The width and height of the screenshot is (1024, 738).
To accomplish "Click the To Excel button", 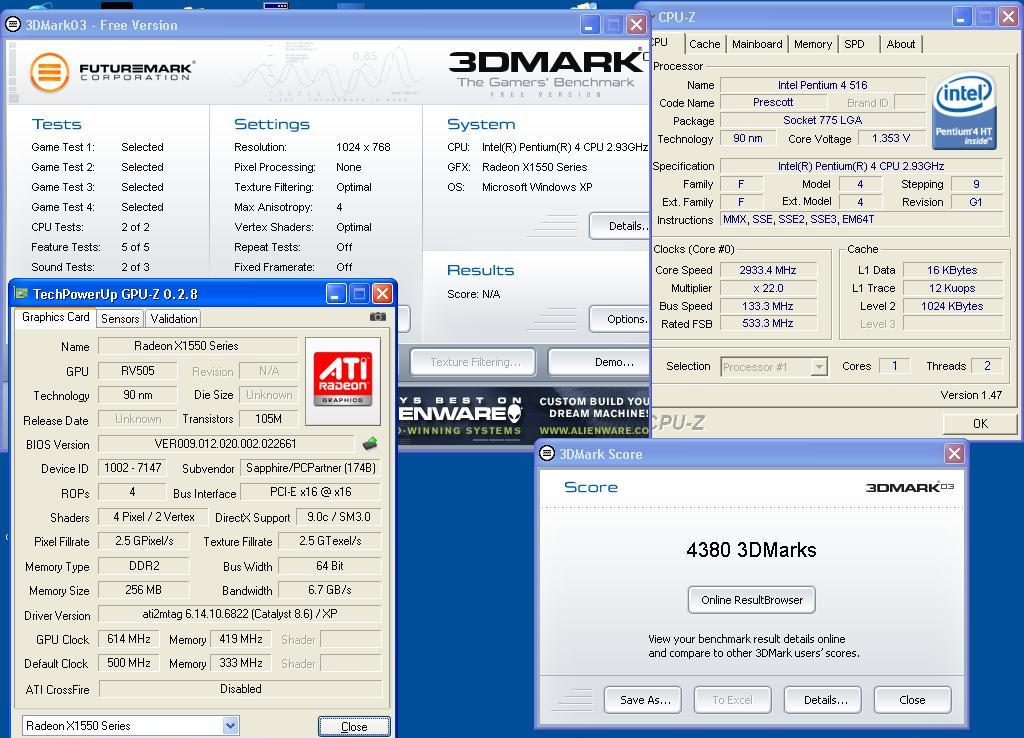I will tap(732, 699).
